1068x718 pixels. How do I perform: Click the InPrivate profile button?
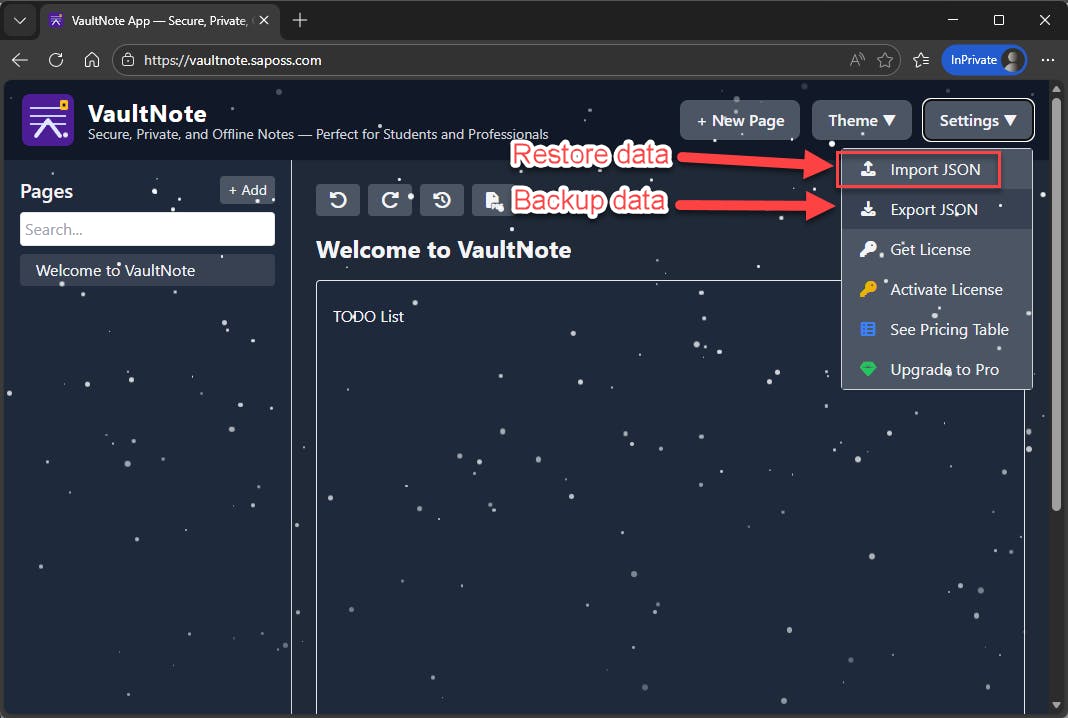(984, 60)
